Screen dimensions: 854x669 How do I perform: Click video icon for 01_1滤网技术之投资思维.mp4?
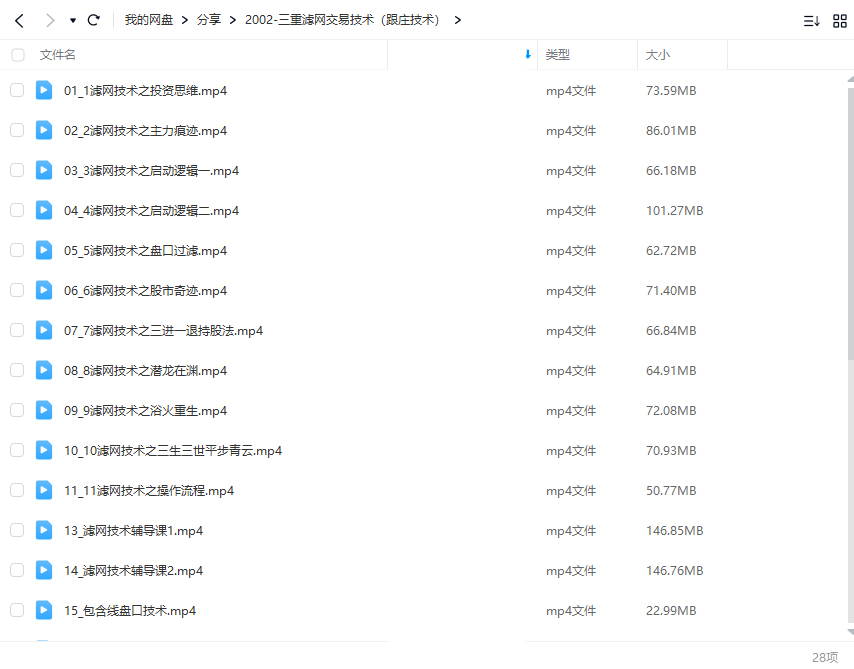coord(44,90)
